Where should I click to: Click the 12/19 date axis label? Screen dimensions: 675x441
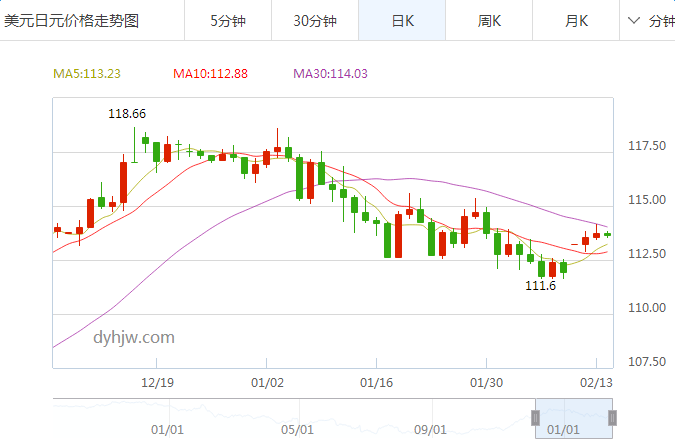158,382
